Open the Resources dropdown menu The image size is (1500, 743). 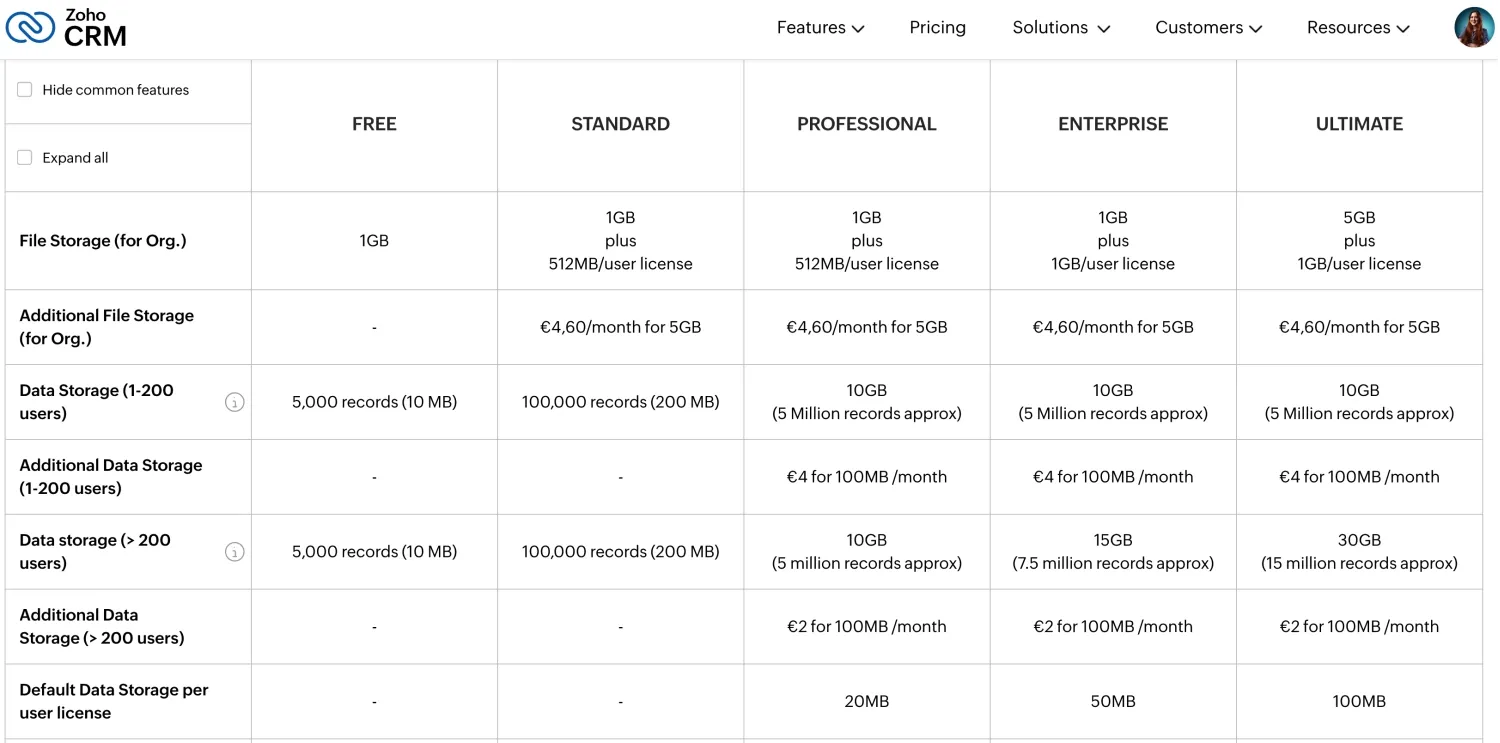pyautogui.click(x=1358, y=28)
